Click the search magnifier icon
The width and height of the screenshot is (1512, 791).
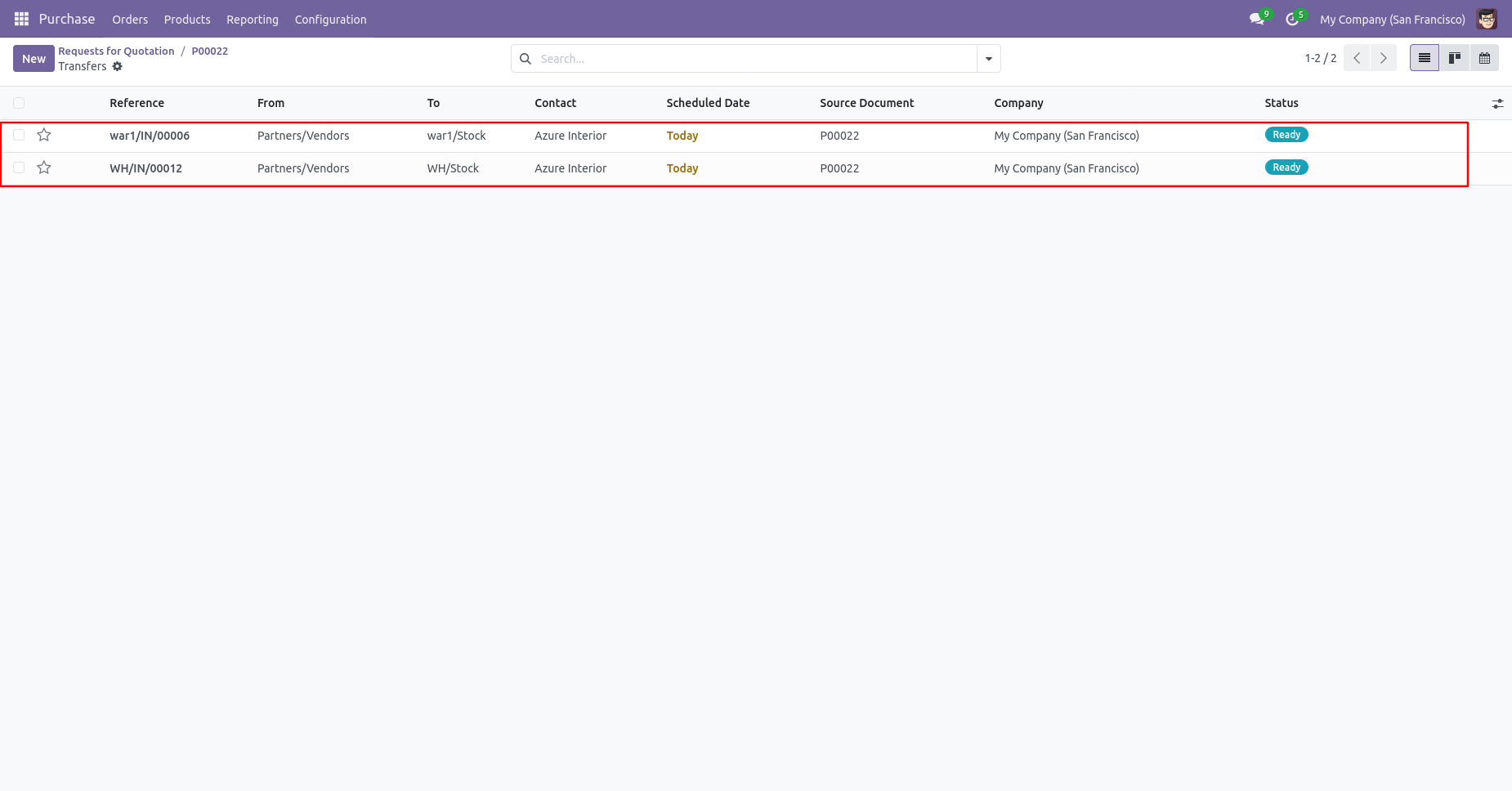point(526,59)
